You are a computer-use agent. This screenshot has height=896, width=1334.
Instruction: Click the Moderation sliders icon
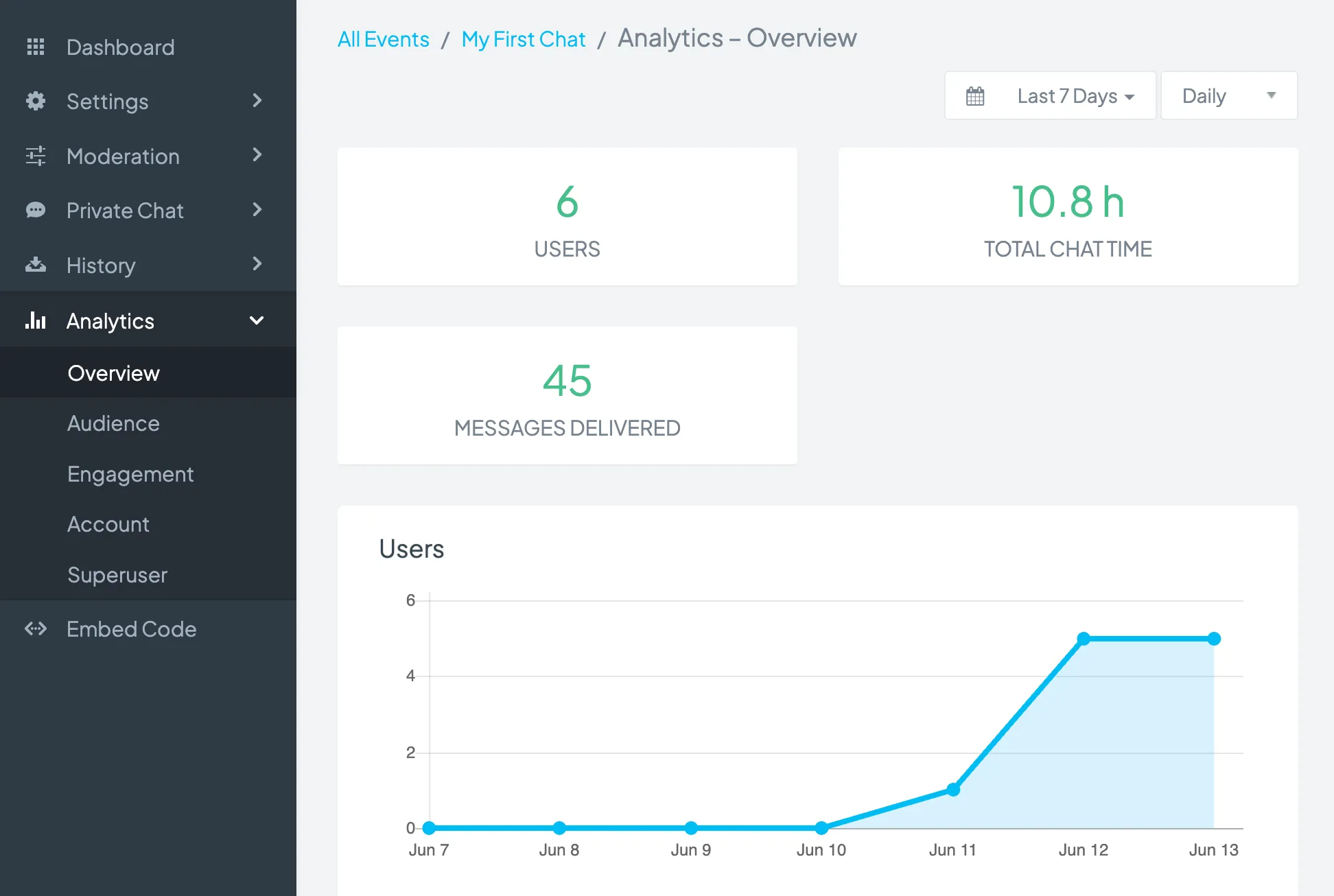(36, 156)
